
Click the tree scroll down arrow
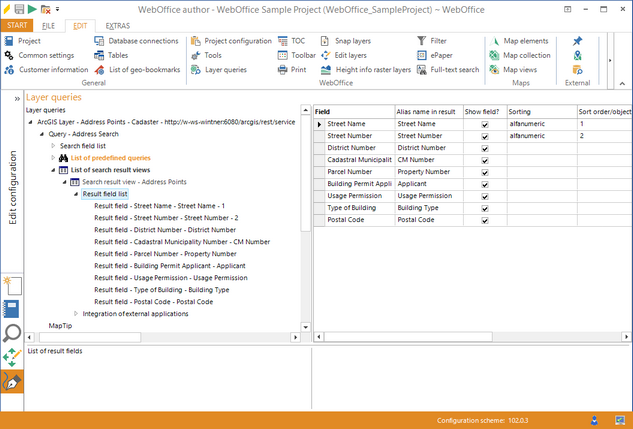tap(306, 327)
